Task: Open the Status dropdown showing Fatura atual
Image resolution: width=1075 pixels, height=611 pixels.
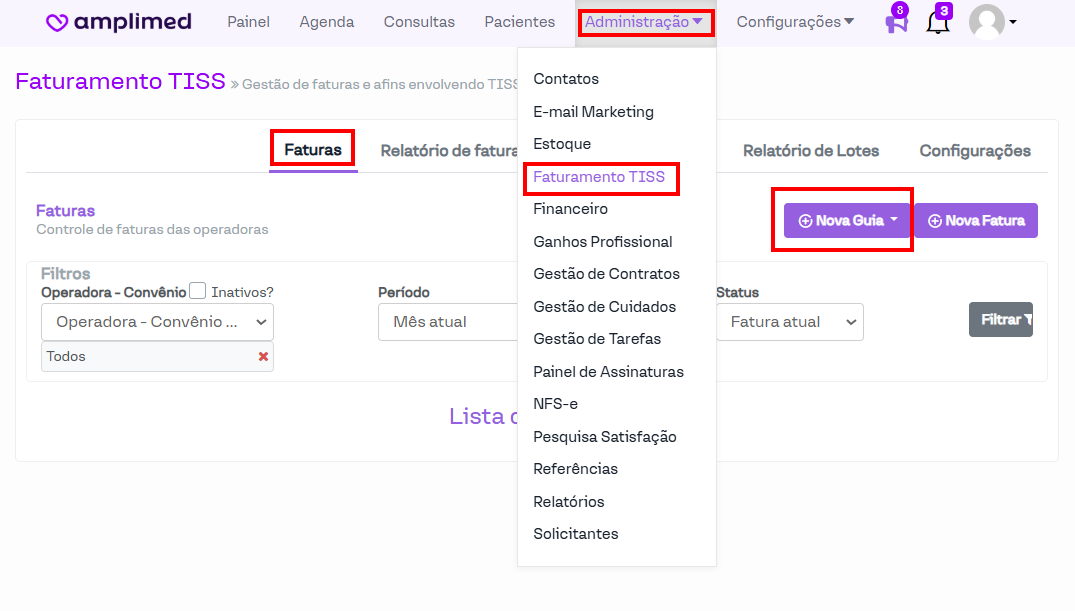Action: point(789,322)
